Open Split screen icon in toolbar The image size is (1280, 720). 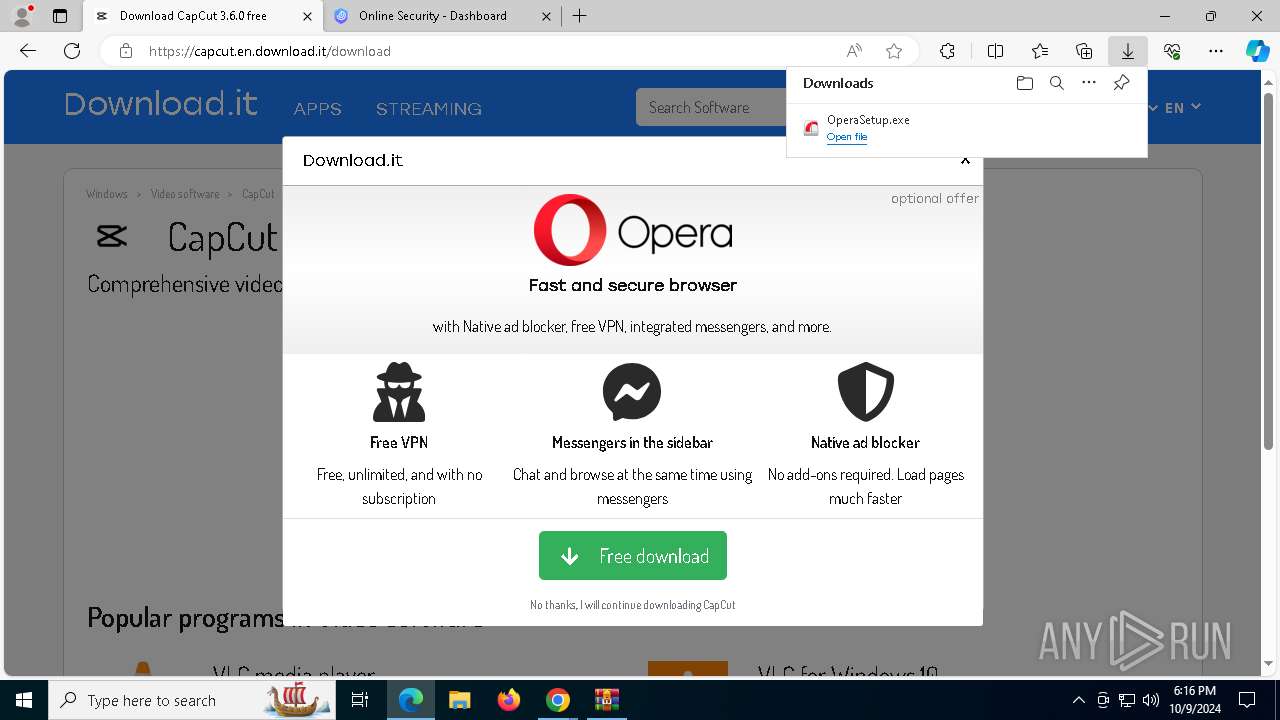click(995, 51)
